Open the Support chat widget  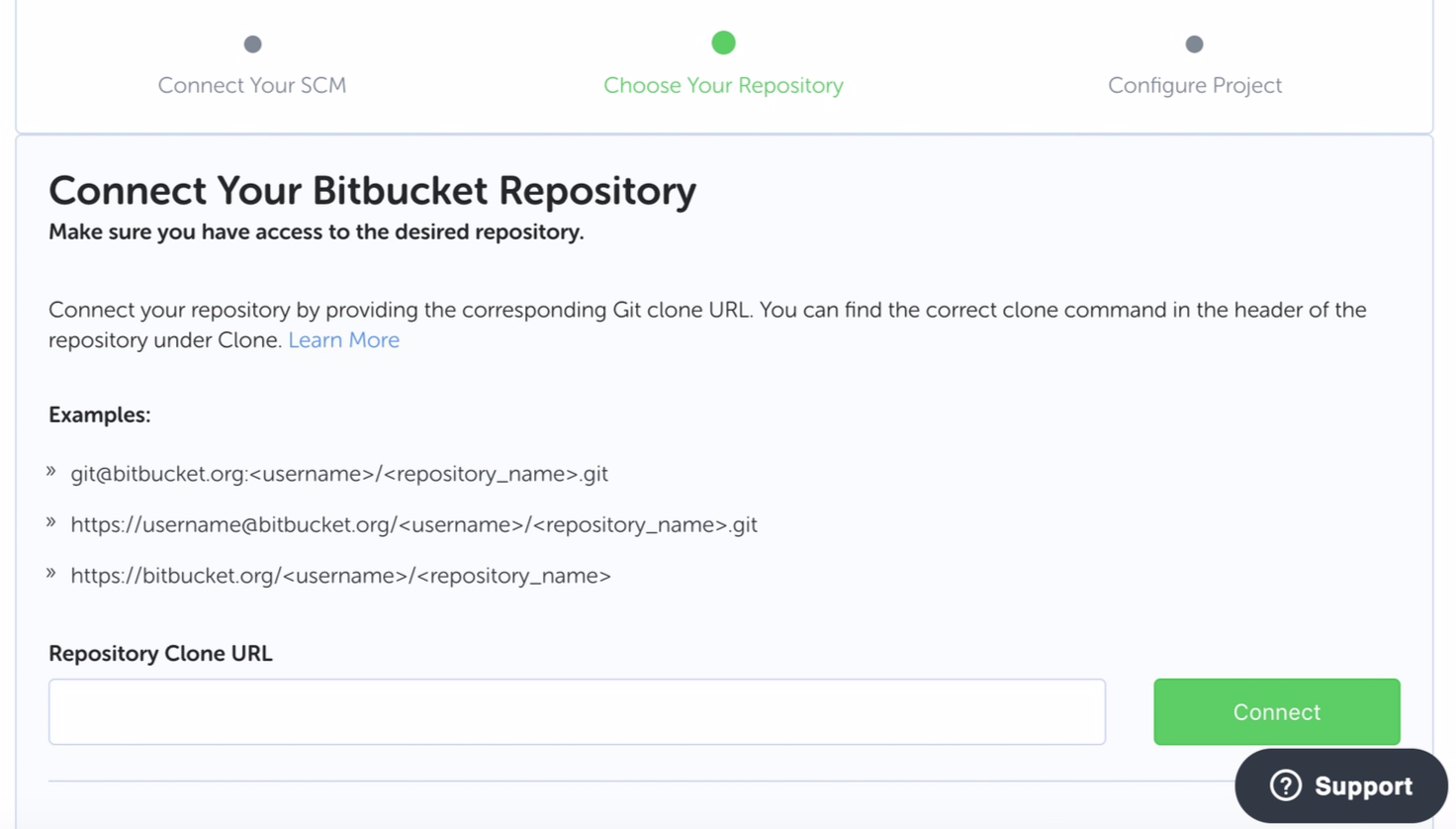click(x=1340, y=784)
